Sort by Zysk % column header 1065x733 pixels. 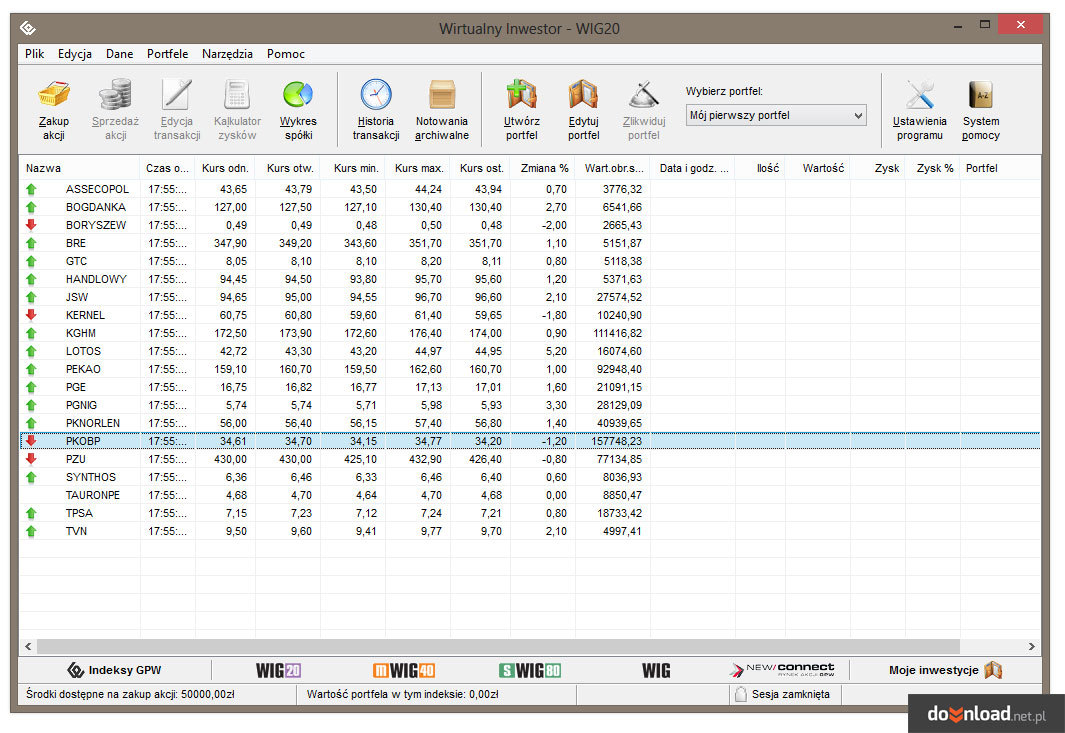pyautogui.click(x=933, y=168)
